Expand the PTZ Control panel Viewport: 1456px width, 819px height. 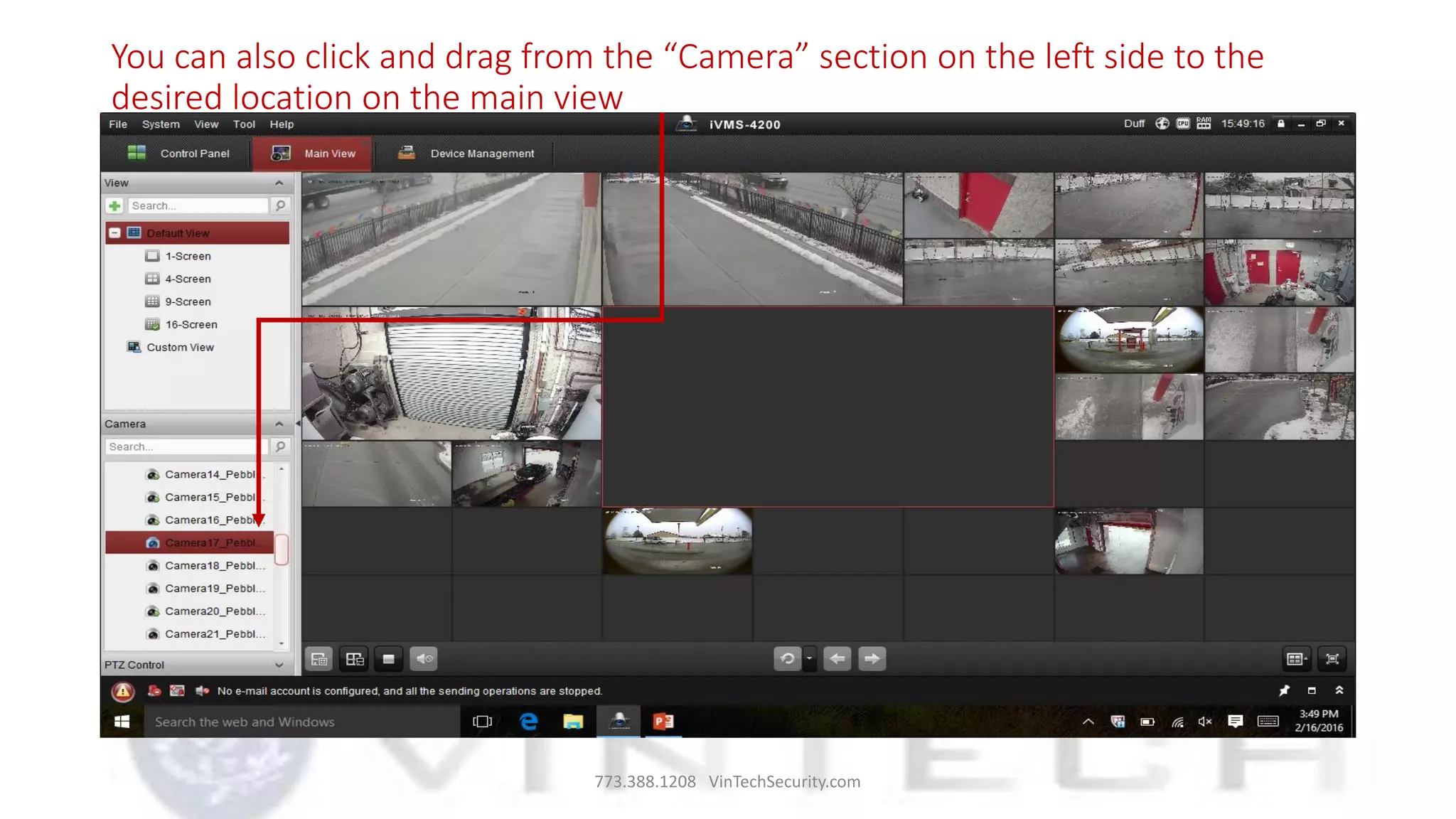point(279,665)
